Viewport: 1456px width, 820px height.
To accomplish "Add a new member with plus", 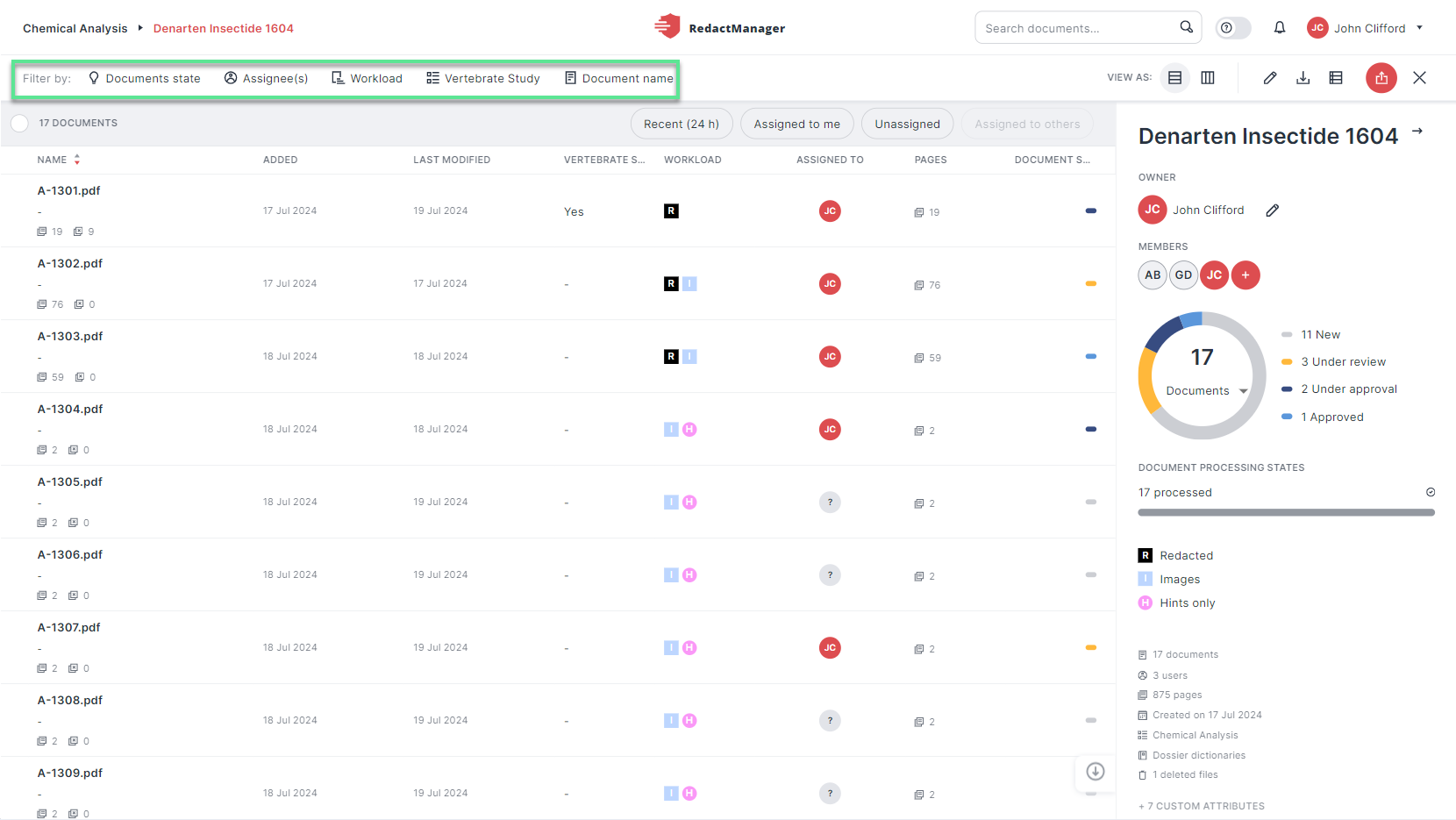I will tap(1245, 275).
